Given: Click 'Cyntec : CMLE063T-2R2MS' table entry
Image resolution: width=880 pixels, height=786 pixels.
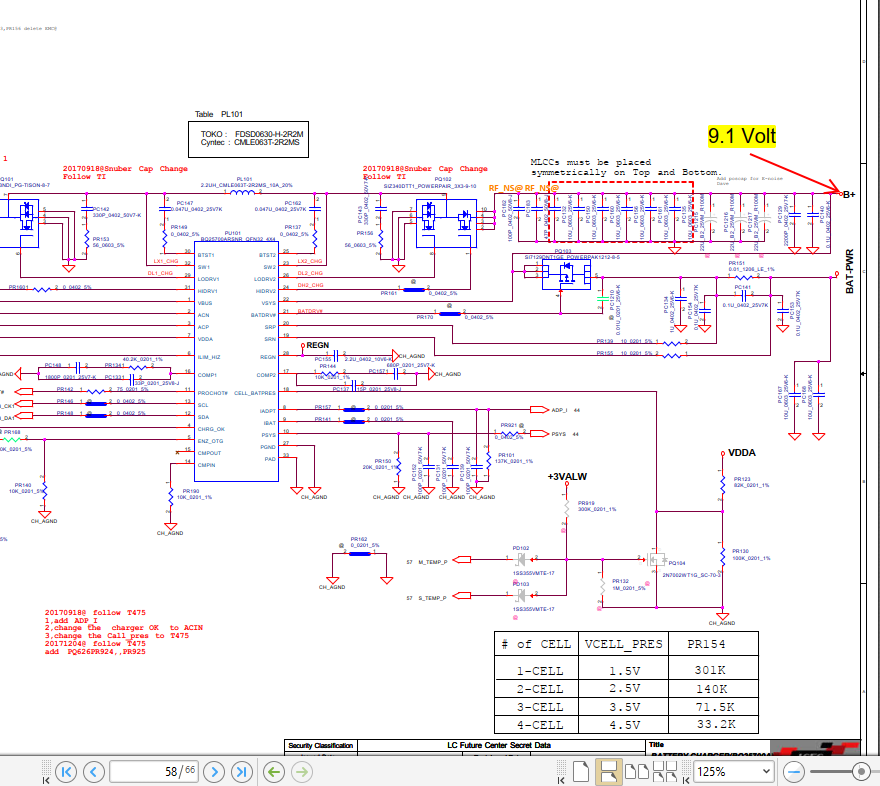Looking at the screenshot, I should [250, 143].
